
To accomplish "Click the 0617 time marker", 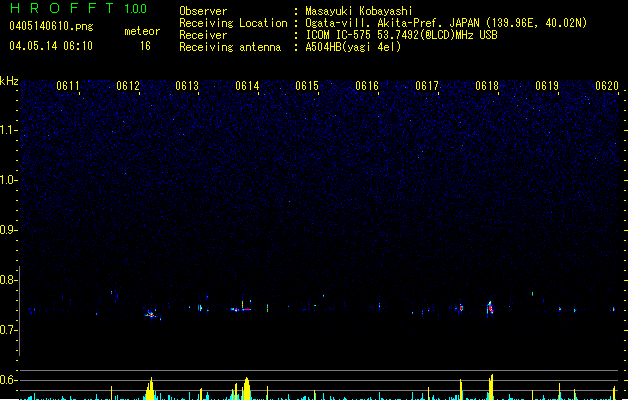I will pyautogui.click(x=427, y=86).
